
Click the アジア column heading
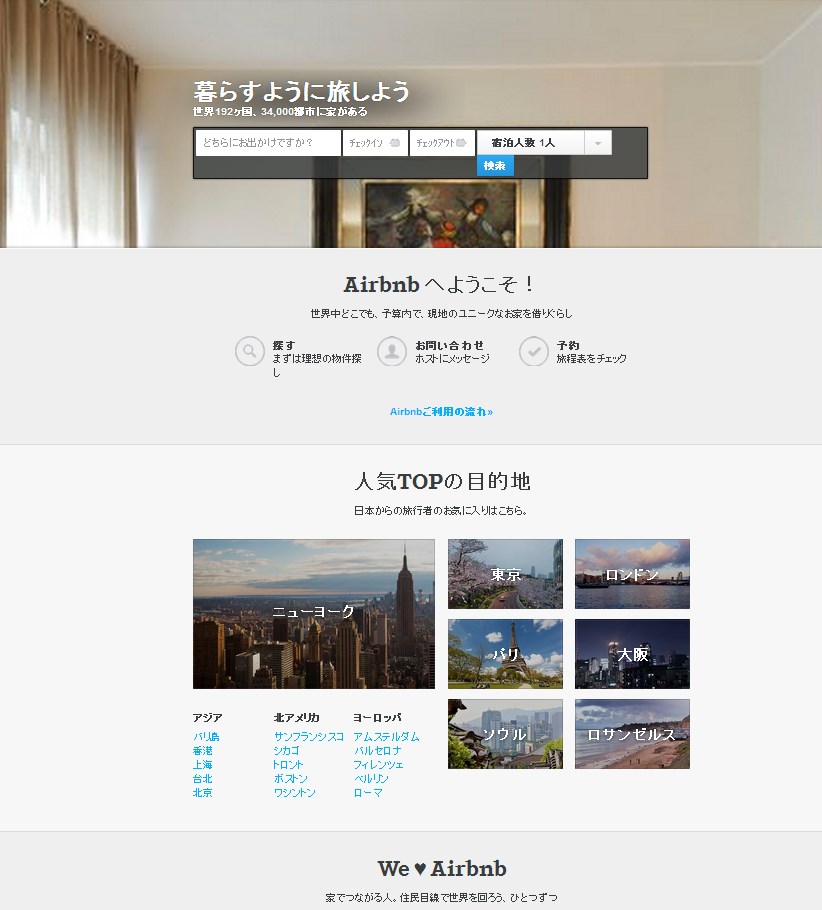click(x=207, y=717)
